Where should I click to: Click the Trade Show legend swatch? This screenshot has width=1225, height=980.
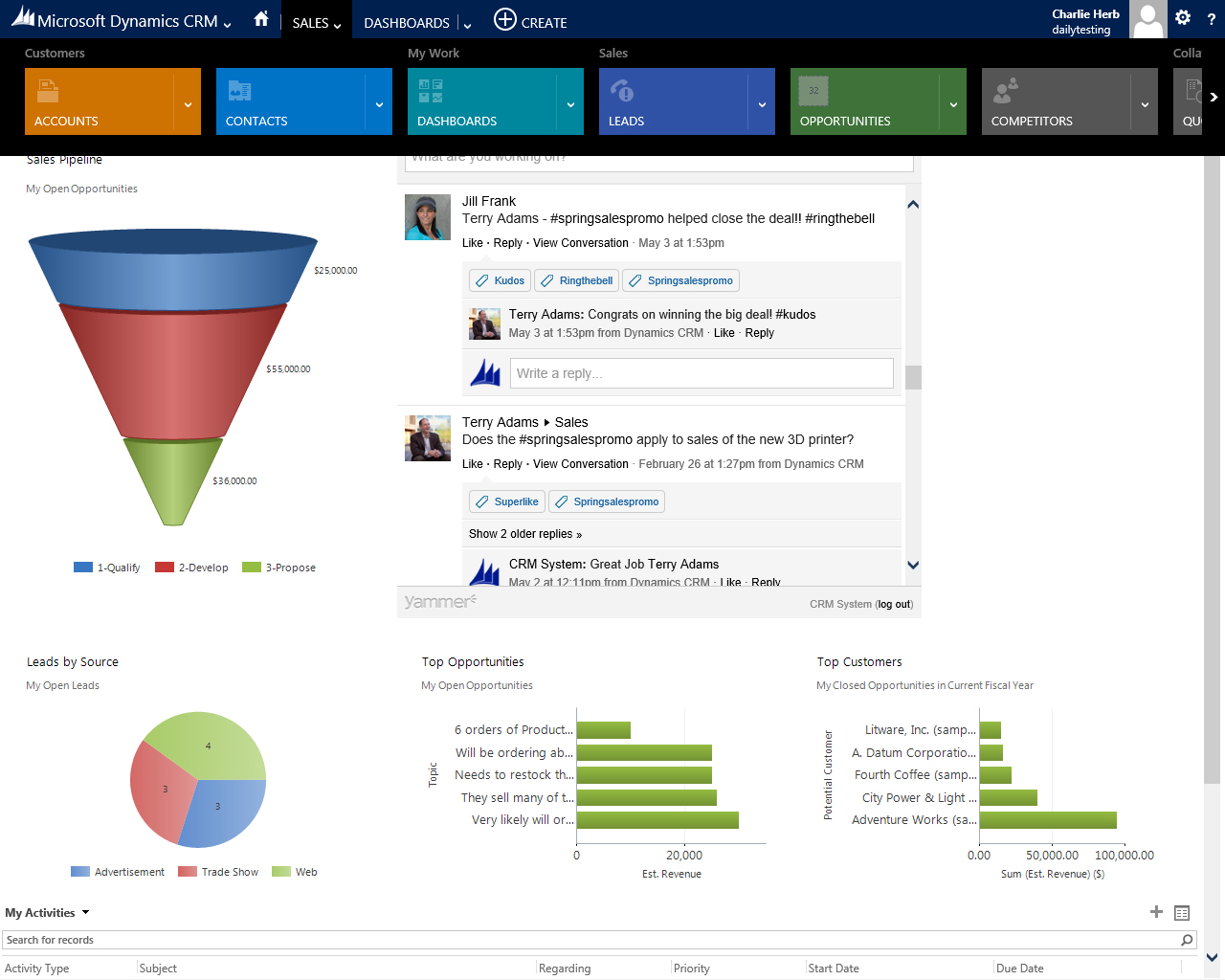coord(188,872)
